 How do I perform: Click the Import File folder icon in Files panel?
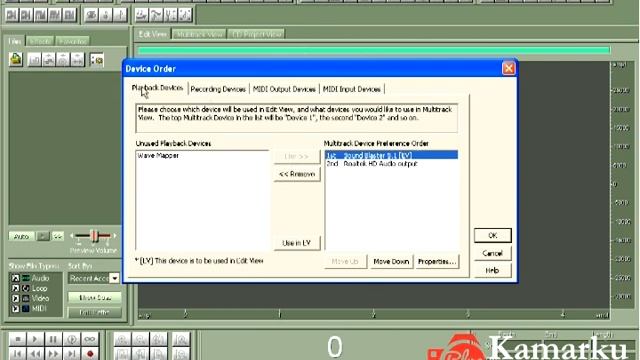(16, 60)
